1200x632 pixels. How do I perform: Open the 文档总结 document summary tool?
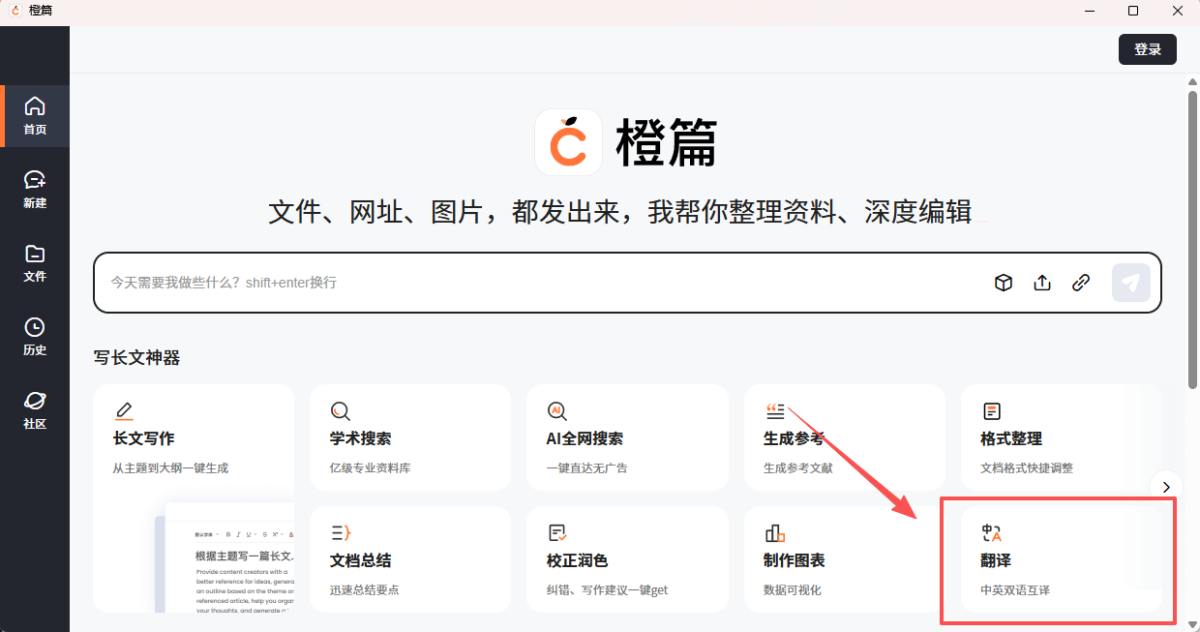tap(410, 560)
